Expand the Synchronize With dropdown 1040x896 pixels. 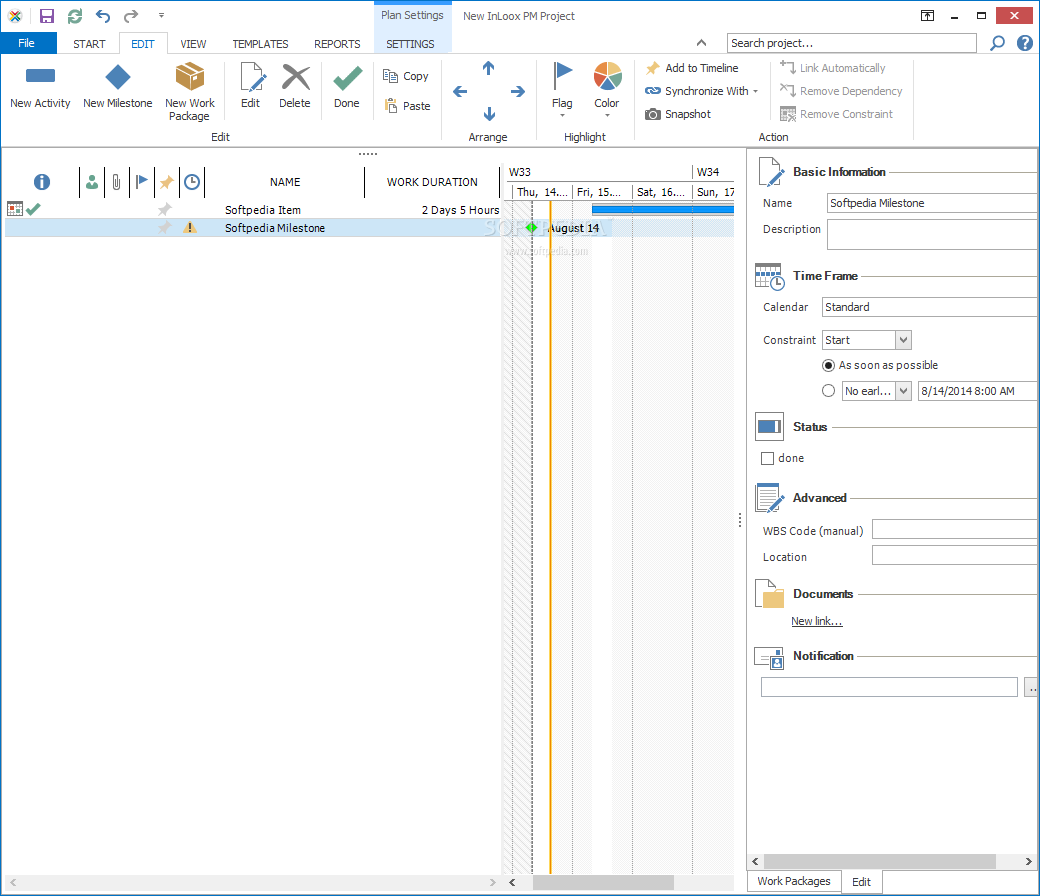pyautogui.click(x=755, y=92)
